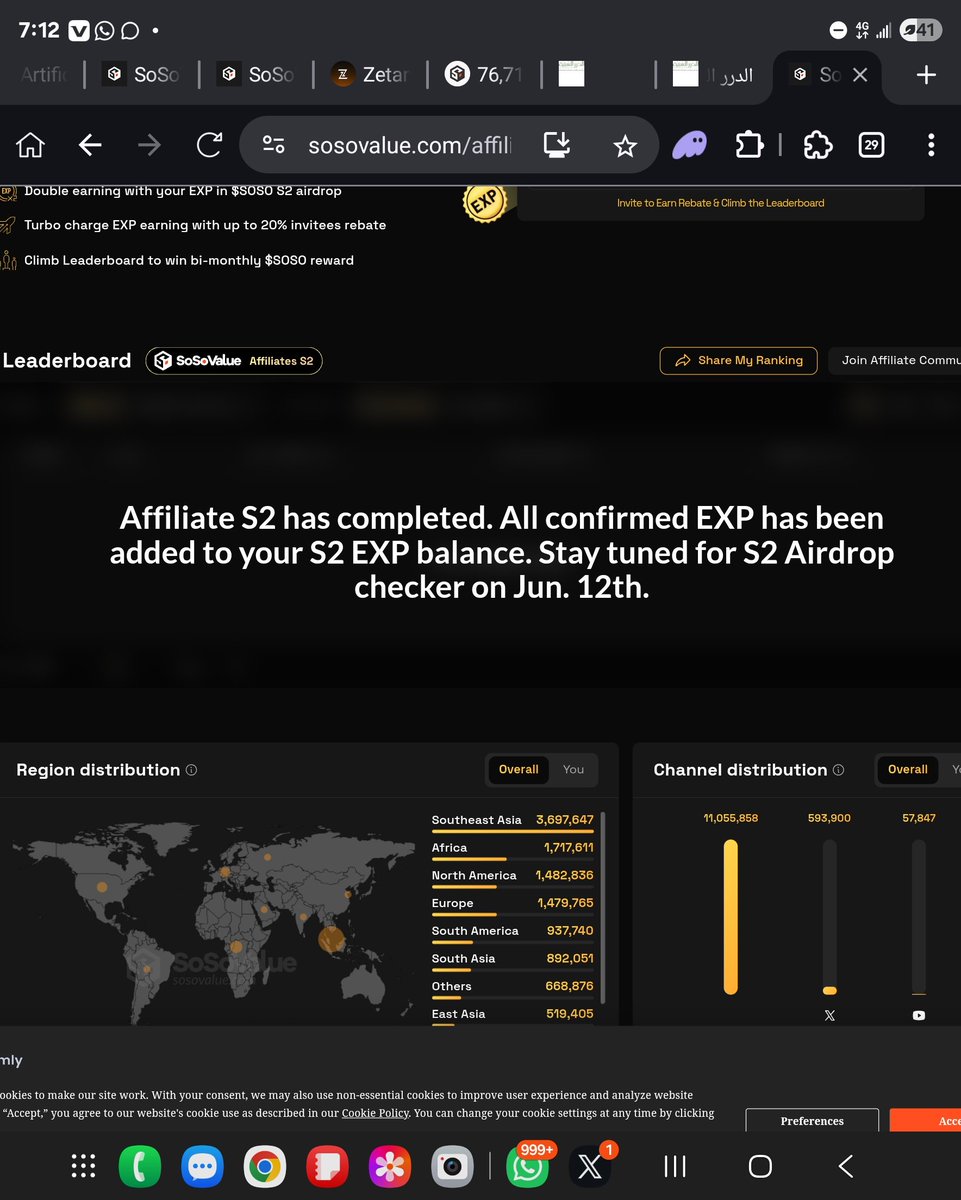Viewport: 961px width, 1200px height.
Task: Click the 11,055,858 channel bar
Action: point(731,917)
